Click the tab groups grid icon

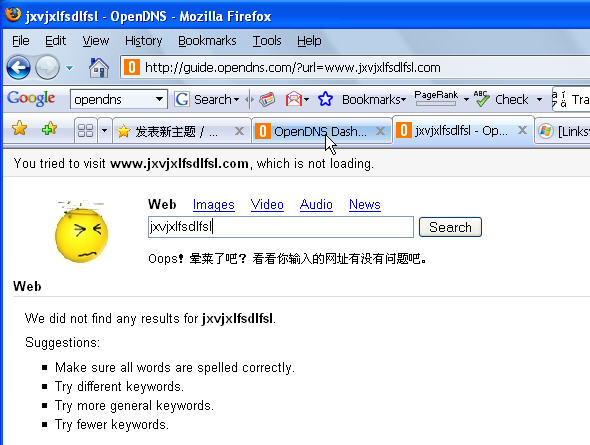click(x=85, y=131)
